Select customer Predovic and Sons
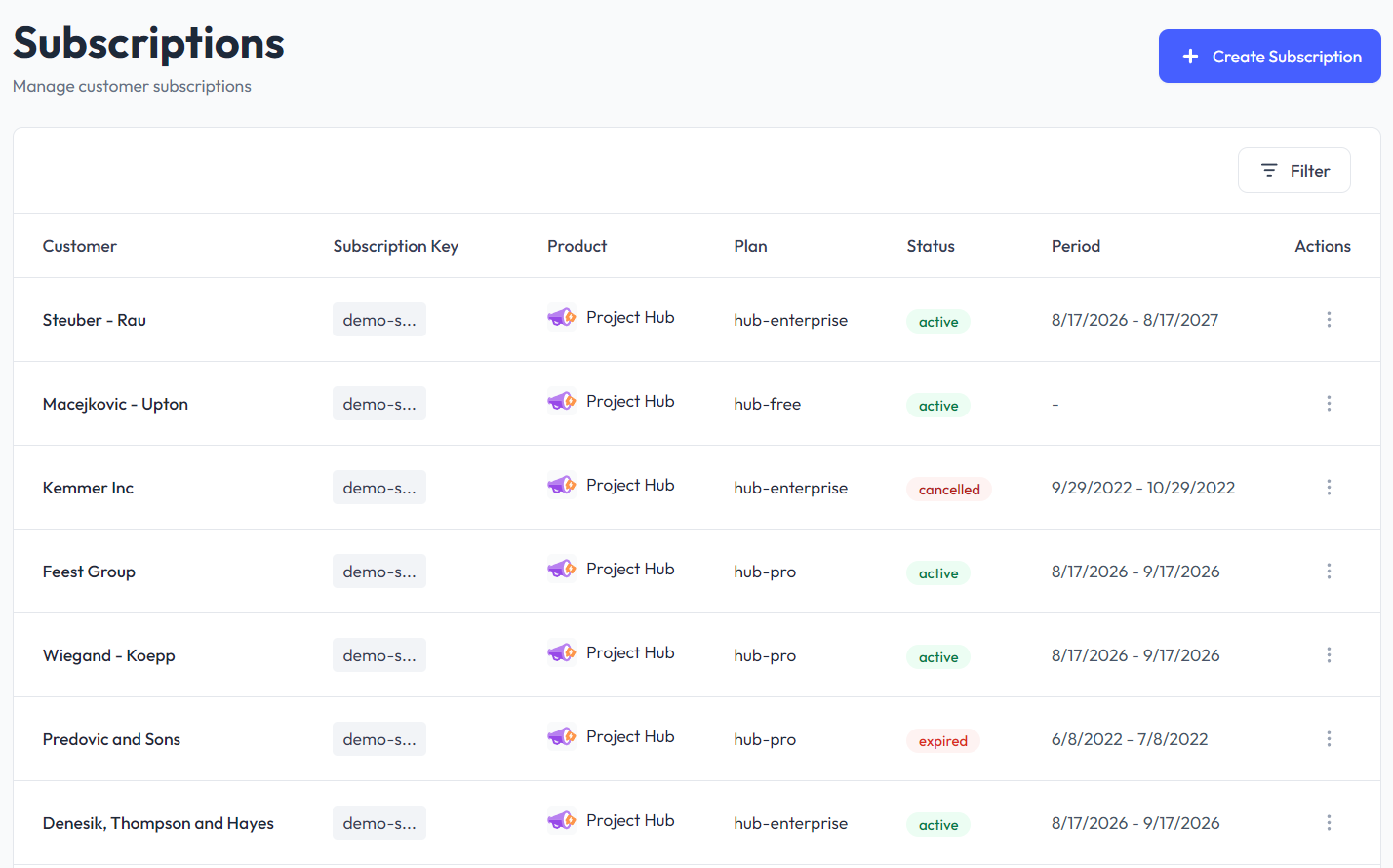Screen dimensions: 1393x868 (111, 739)
